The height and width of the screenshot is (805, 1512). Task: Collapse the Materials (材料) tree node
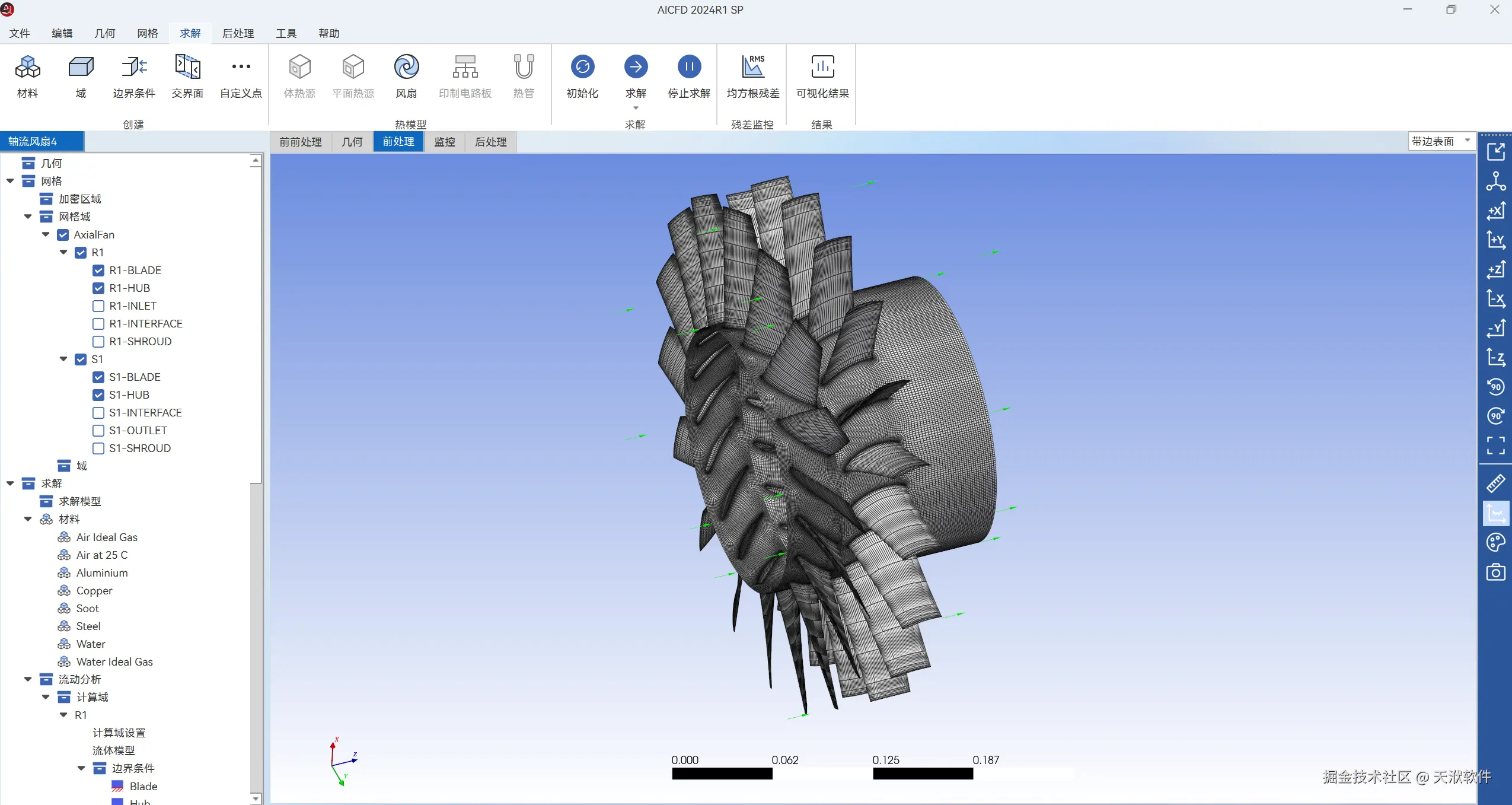[x=28, y=520]
